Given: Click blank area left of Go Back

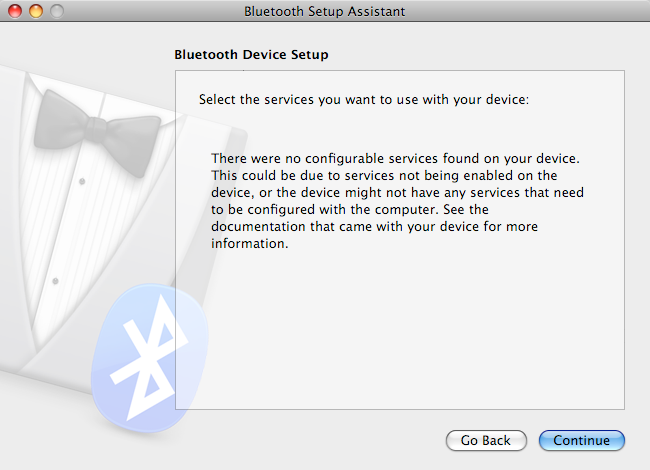Looking at the screenshot, I should (x=300, y=440).
